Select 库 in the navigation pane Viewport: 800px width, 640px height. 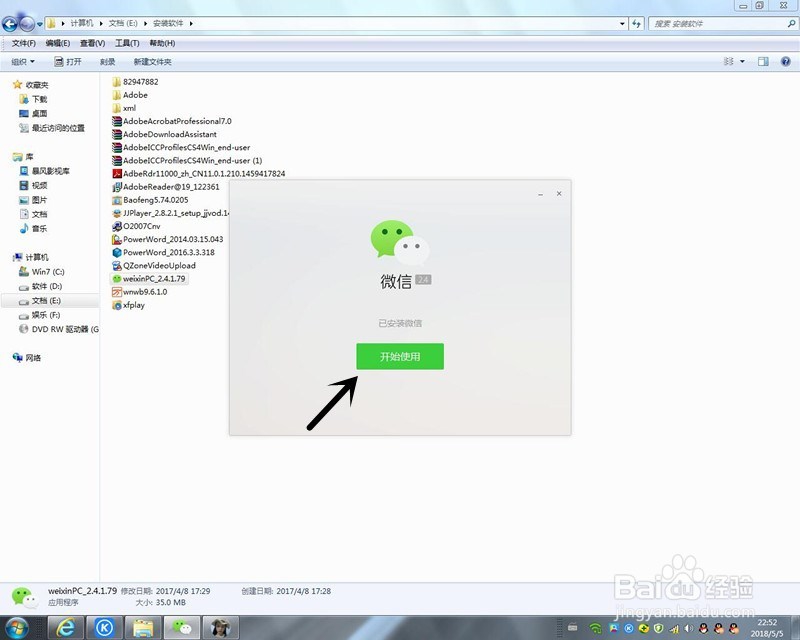tap(23, 157)
